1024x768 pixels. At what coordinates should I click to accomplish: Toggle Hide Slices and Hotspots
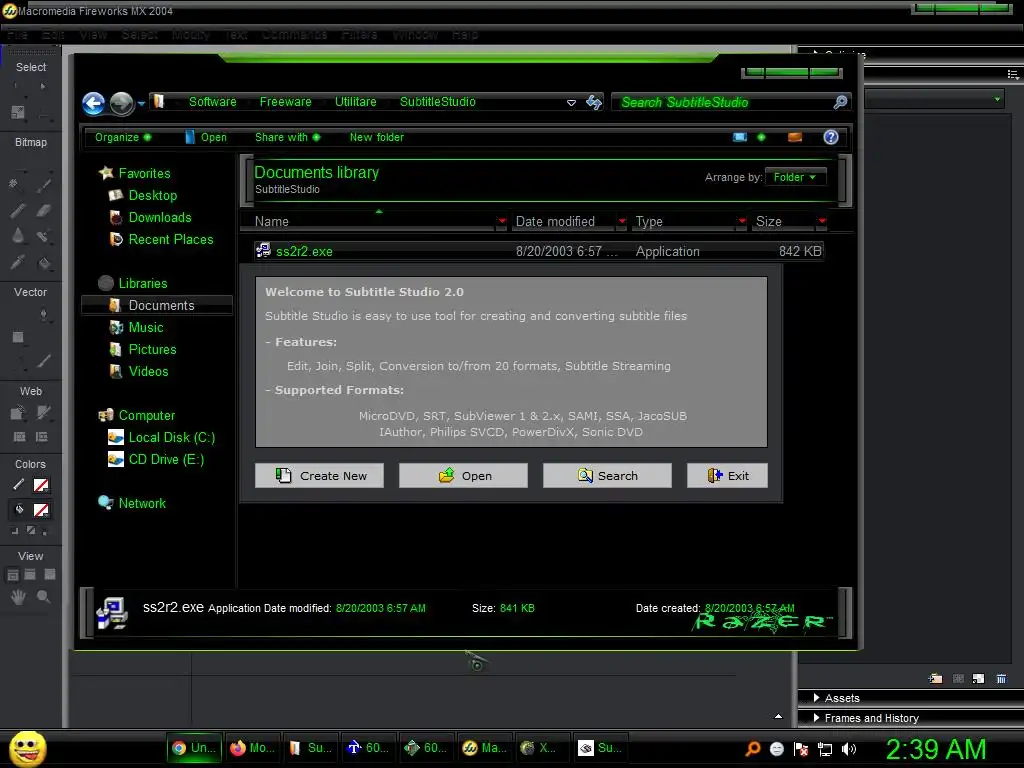click(x=20, y=437)
